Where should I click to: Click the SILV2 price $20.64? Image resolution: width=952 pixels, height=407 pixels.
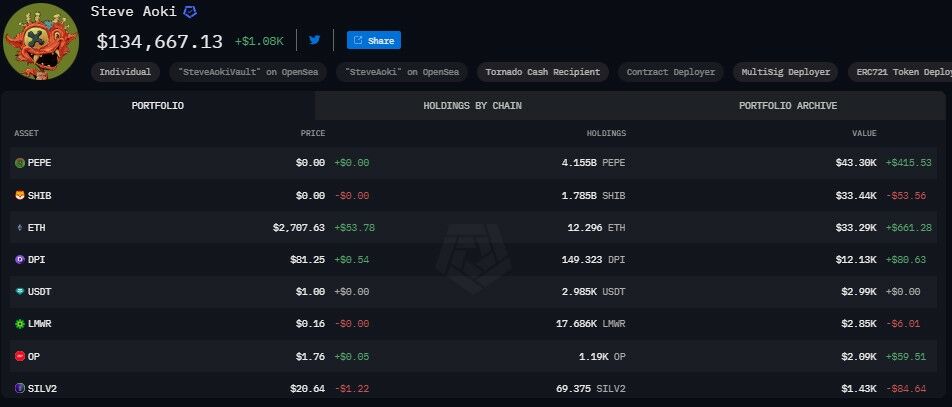coord(307,388)
